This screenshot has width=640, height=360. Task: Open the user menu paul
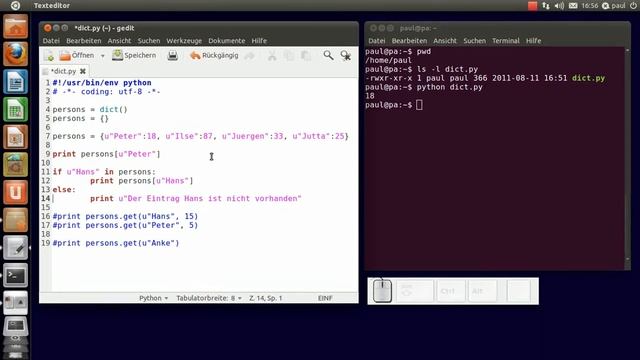coord(614,6)
